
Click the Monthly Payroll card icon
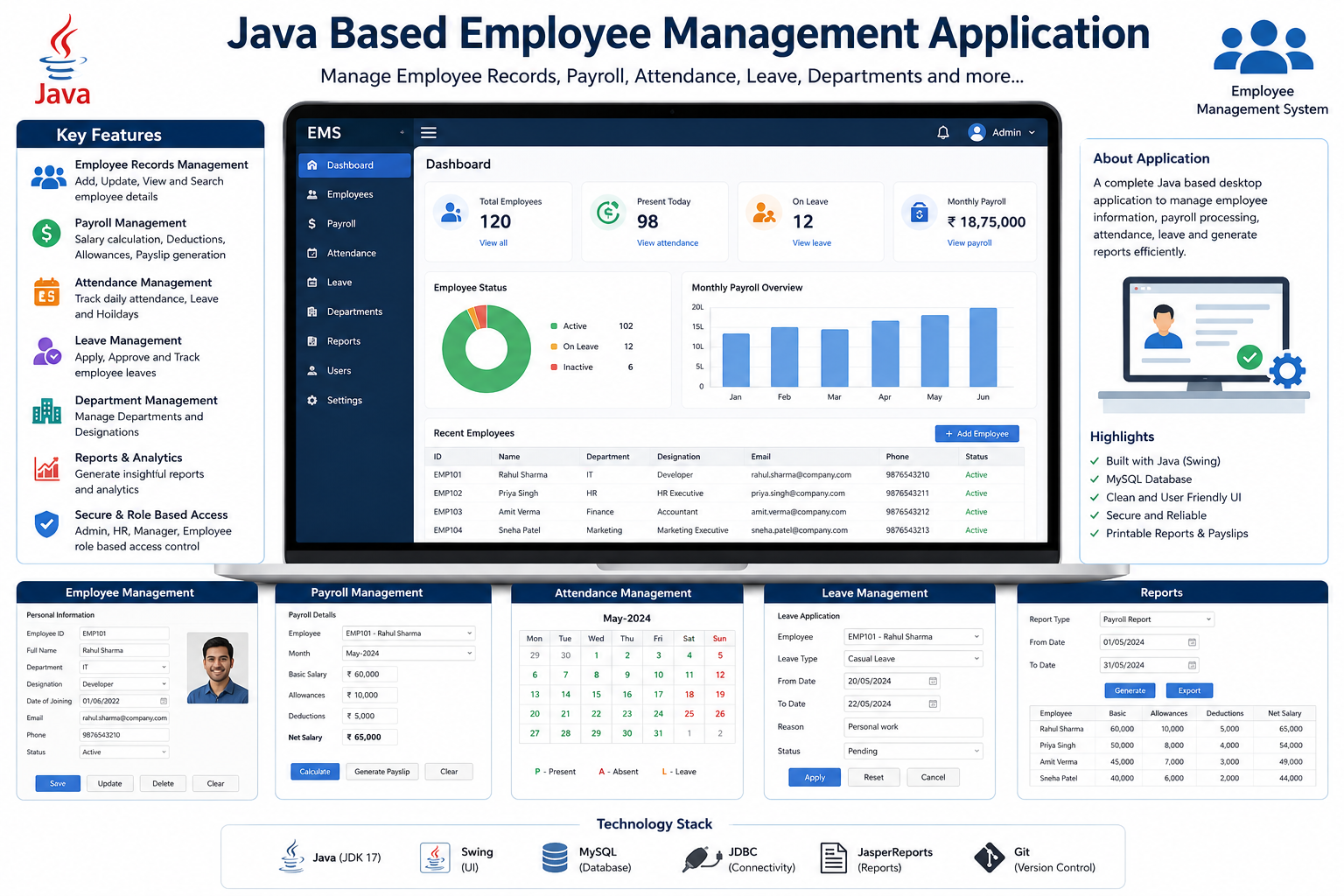920,212
